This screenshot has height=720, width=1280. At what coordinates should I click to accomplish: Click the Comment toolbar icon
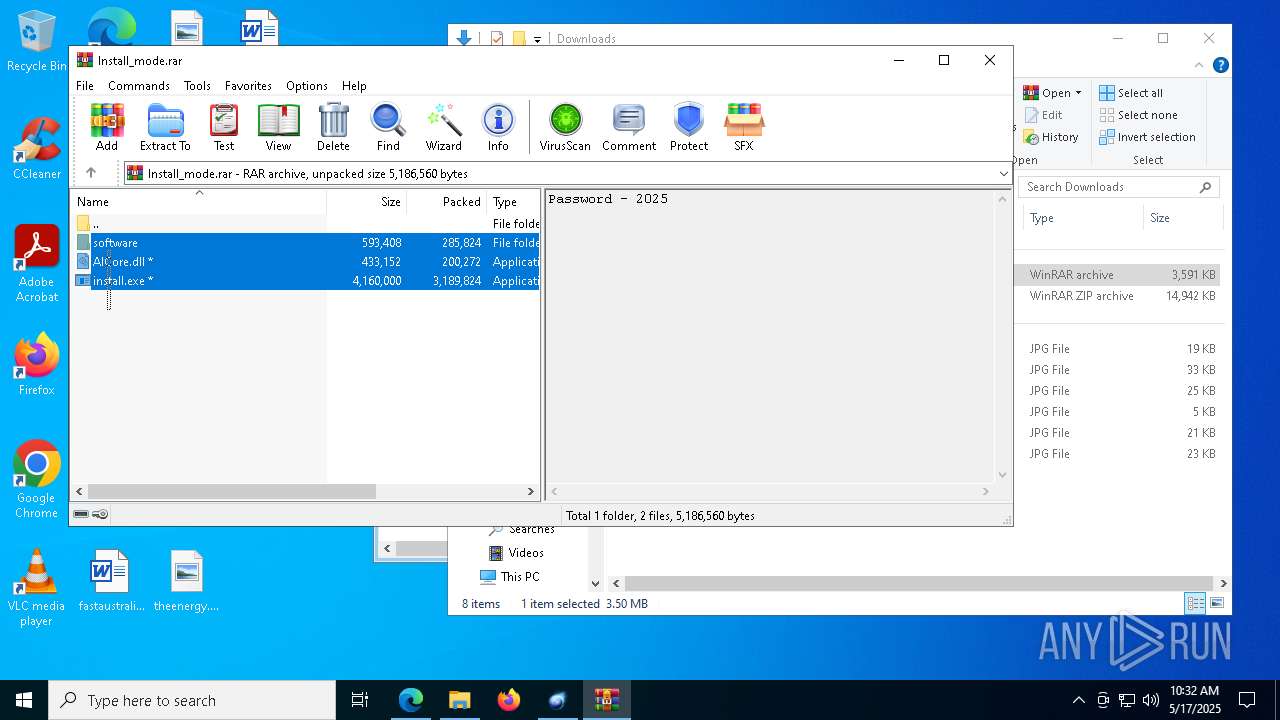[x=629, y=127]
